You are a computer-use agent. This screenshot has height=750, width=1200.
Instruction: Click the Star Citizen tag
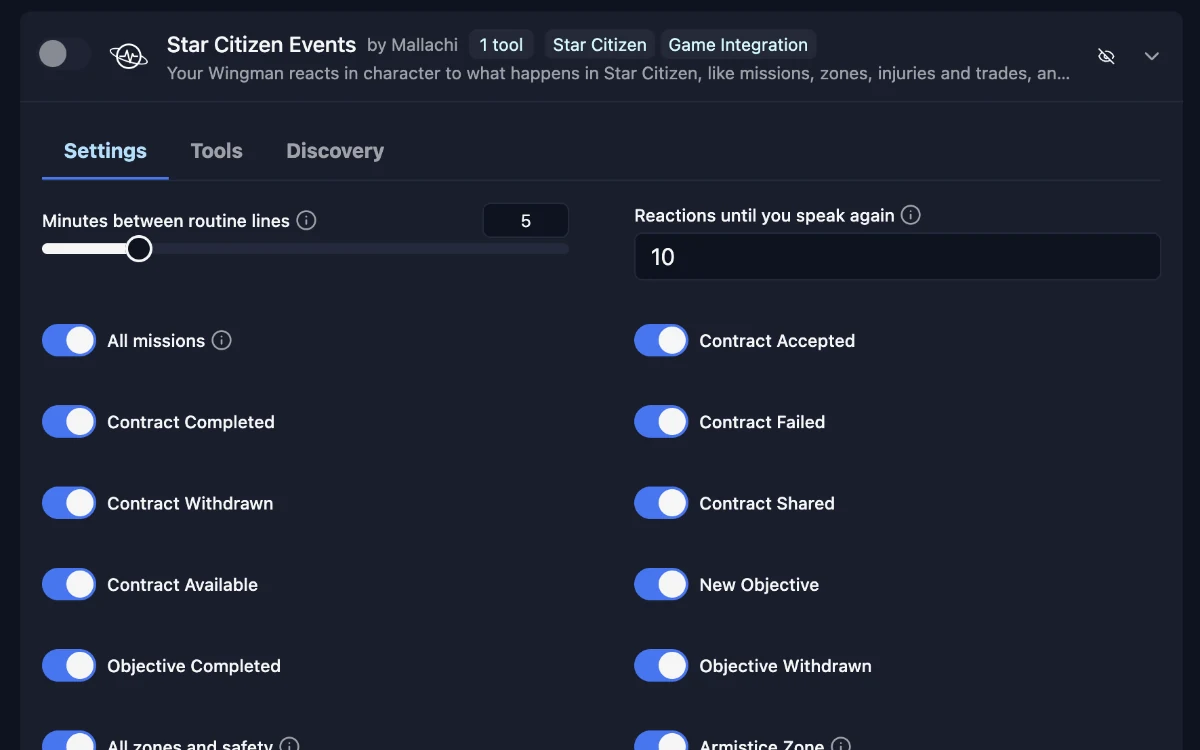click(599, 45)
